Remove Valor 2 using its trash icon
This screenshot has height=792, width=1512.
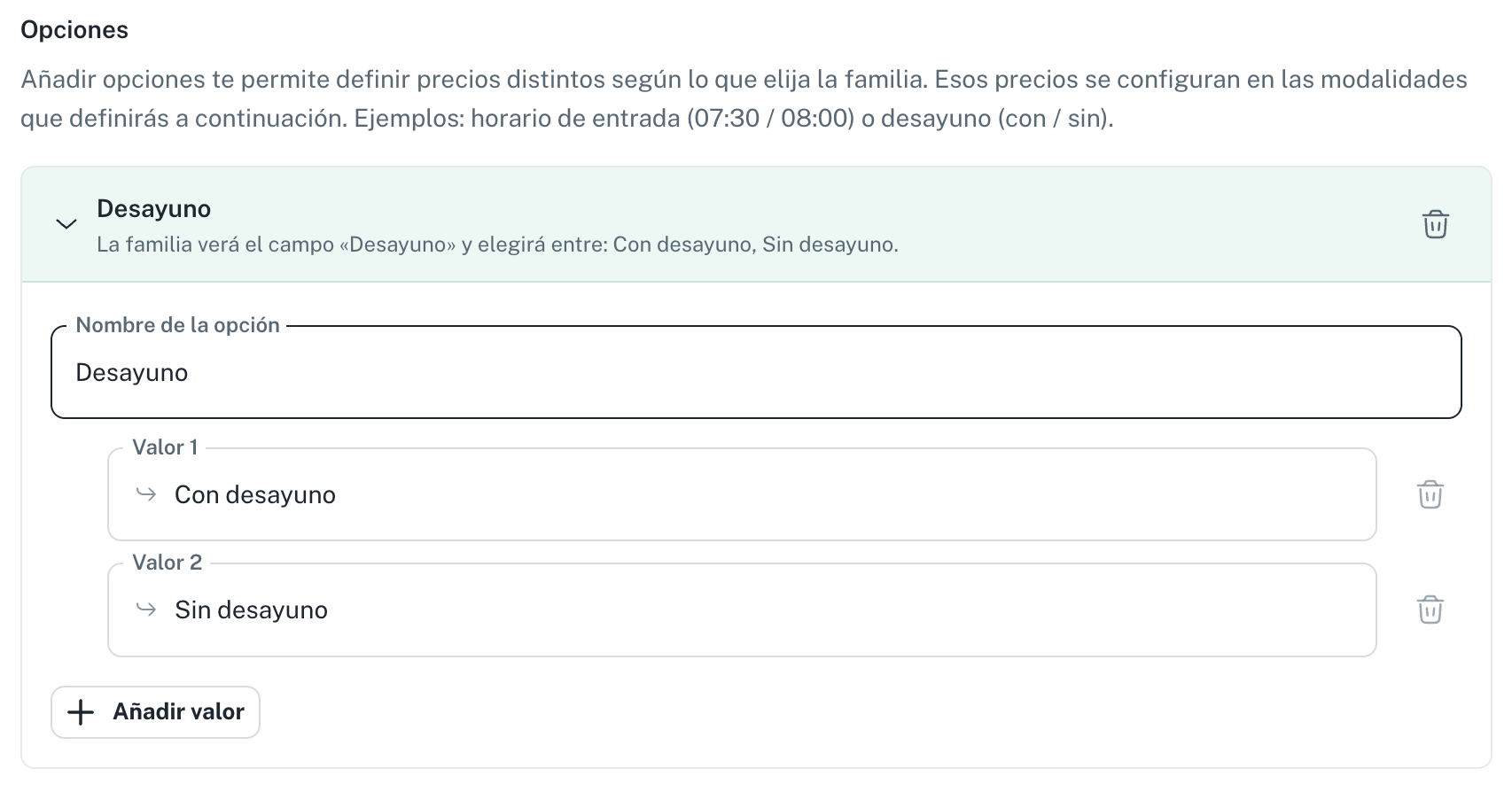1430,610
